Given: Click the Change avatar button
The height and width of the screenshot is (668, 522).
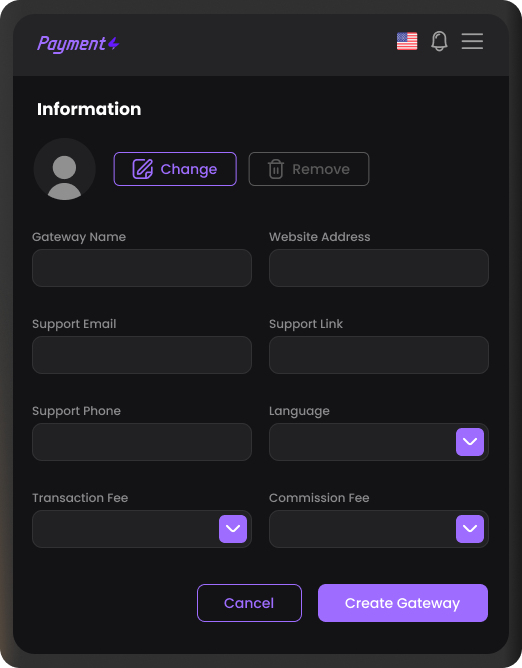Looking at the screenshot, I should click(x=175, y=169).
